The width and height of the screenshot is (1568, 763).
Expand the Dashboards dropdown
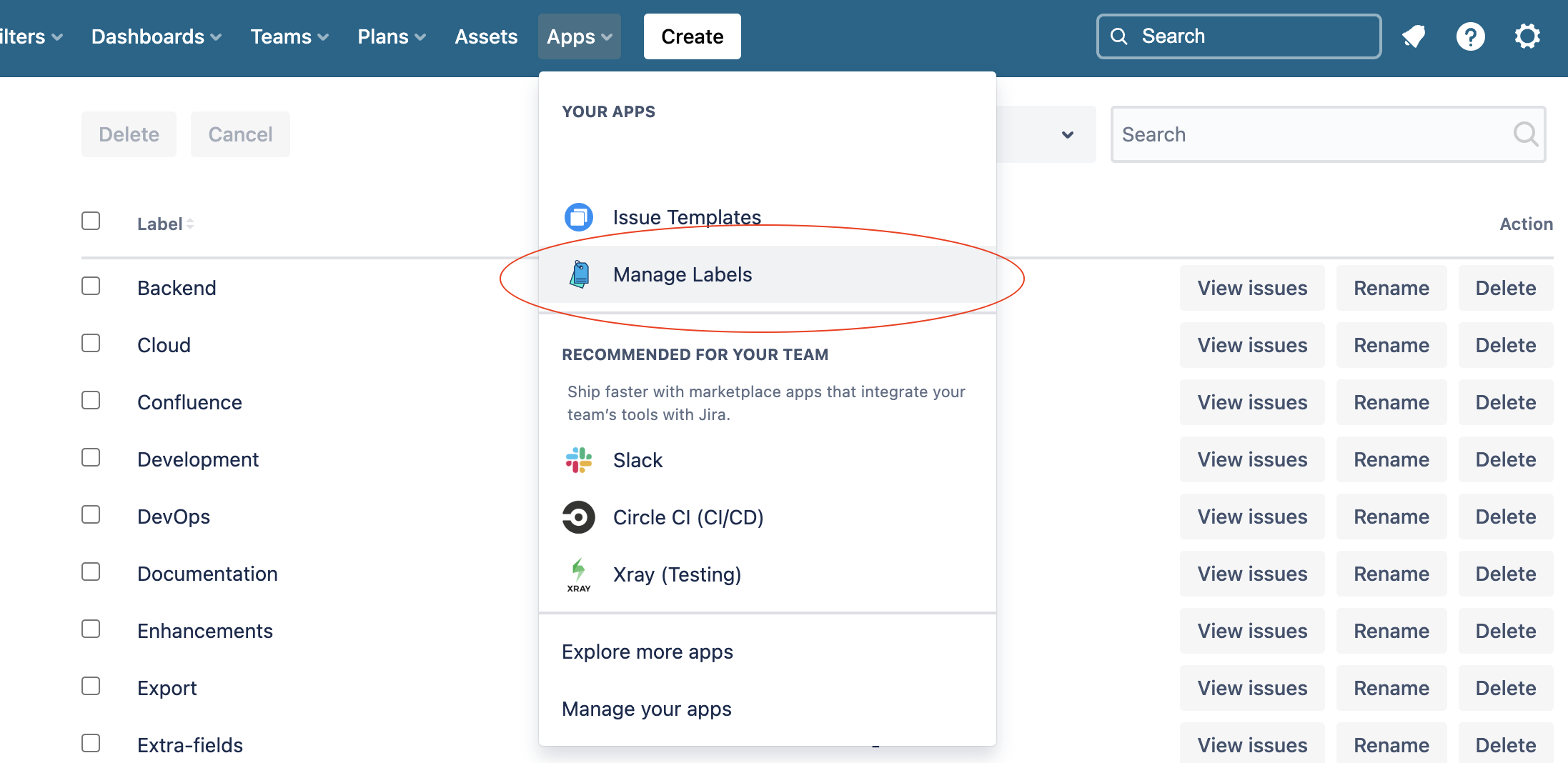[156, 36]
